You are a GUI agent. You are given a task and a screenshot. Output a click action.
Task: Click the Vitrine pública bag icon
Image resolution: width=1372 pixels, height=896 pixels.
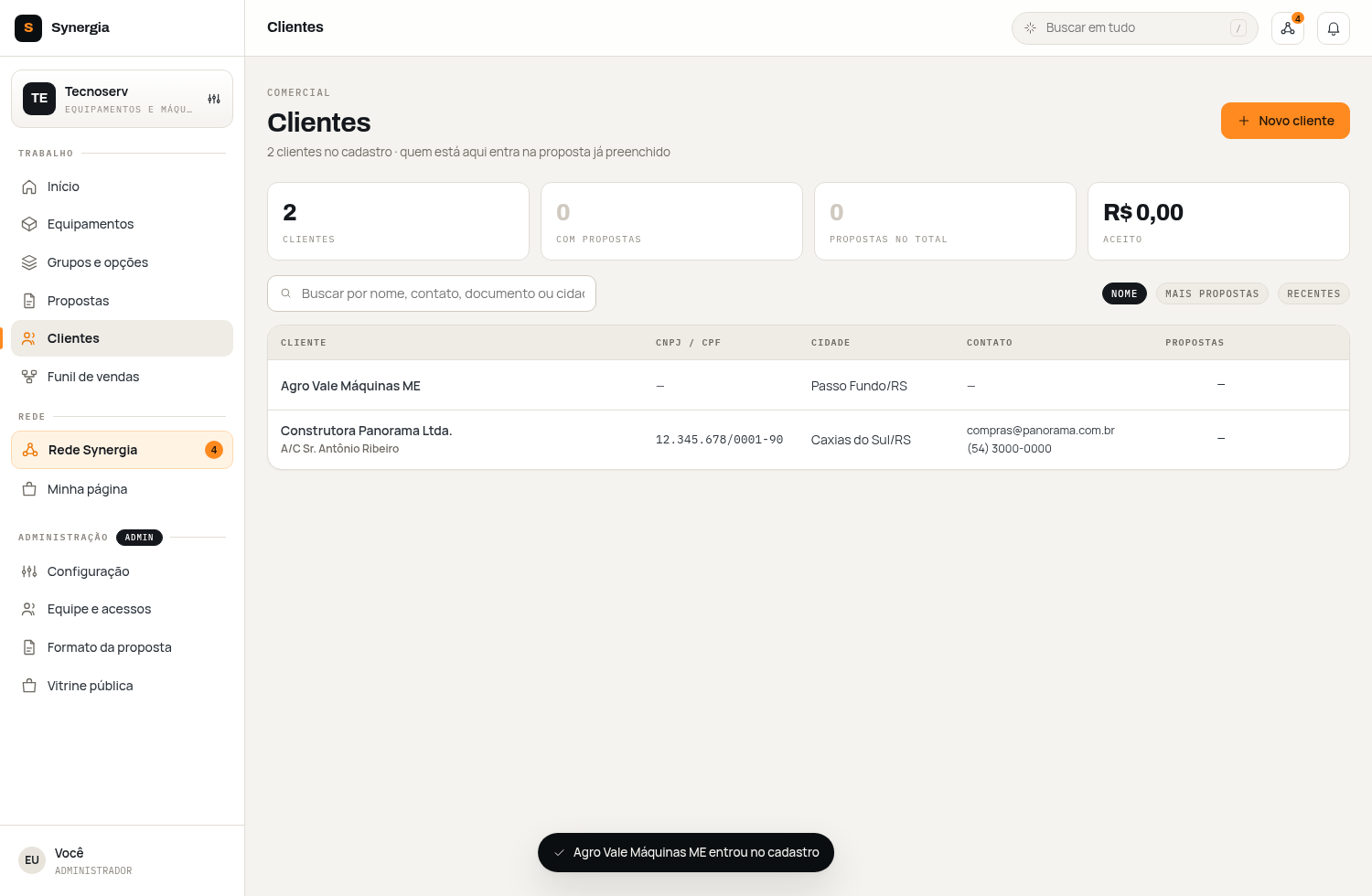[29, 686]
